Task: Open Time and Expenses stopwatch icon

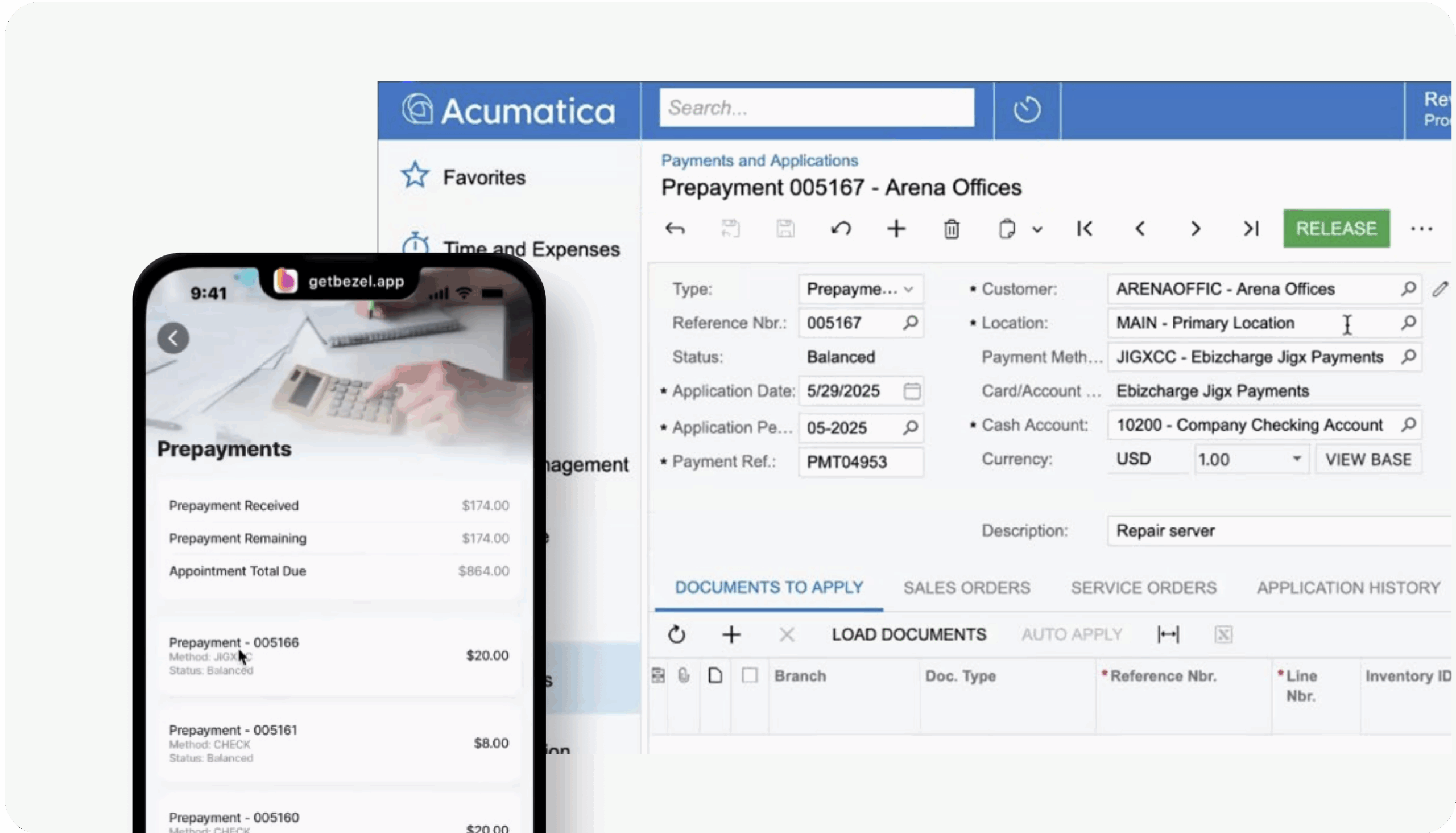Action: 415,245
